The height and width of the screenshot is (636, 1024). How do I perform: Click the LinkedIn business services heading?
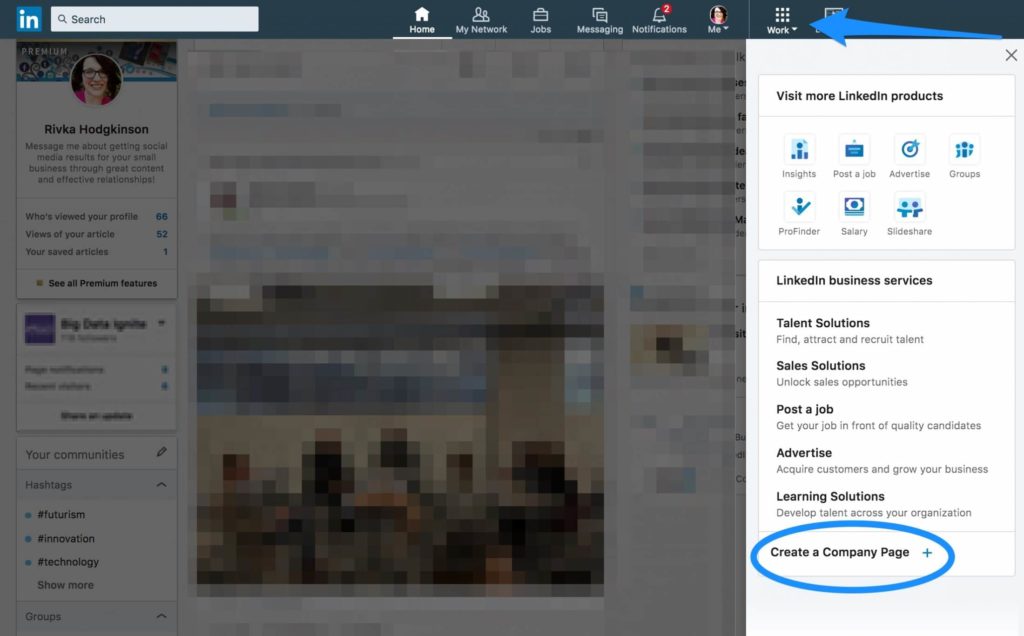point(854,280)
